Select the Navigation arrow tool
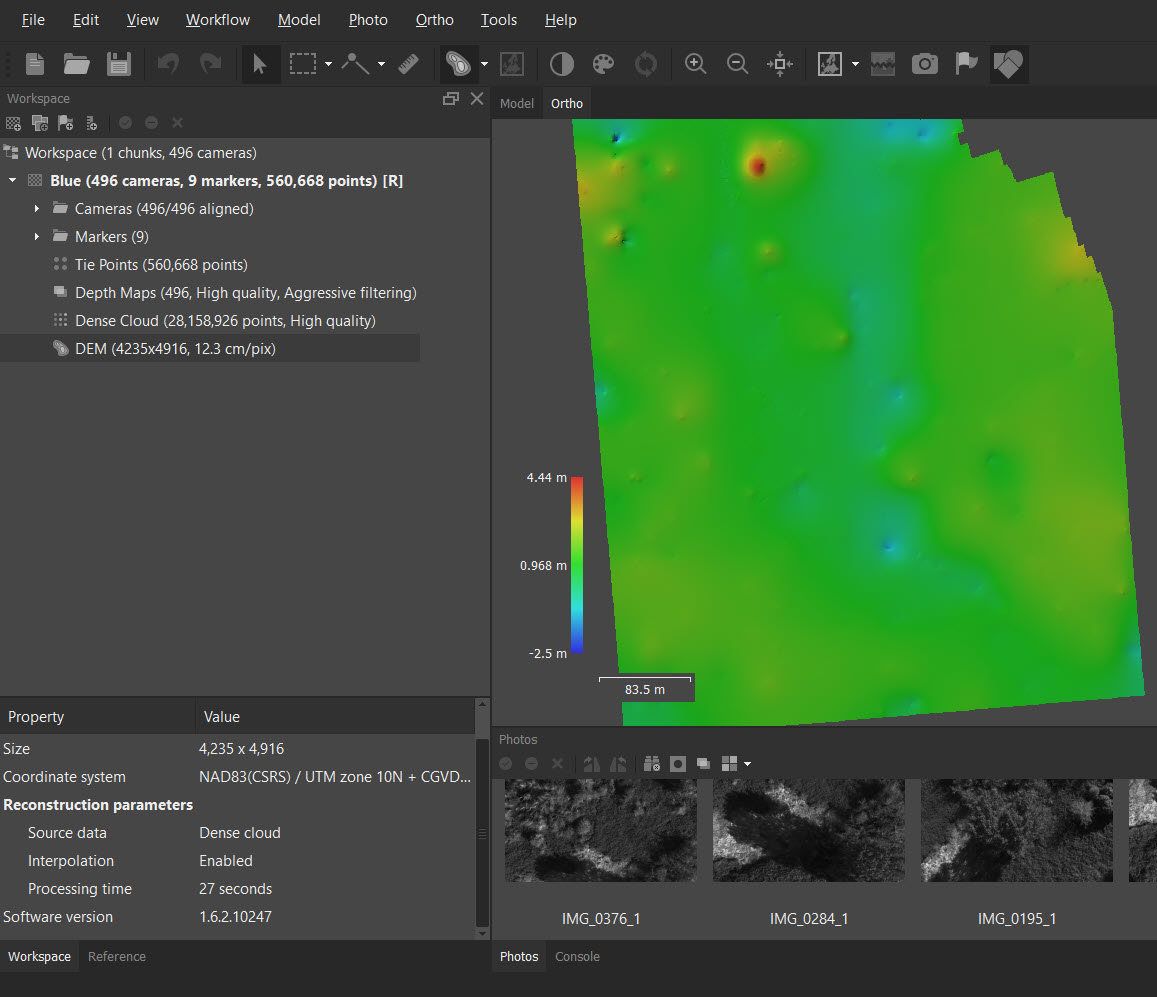1157x997 pixels. [261, 64]
